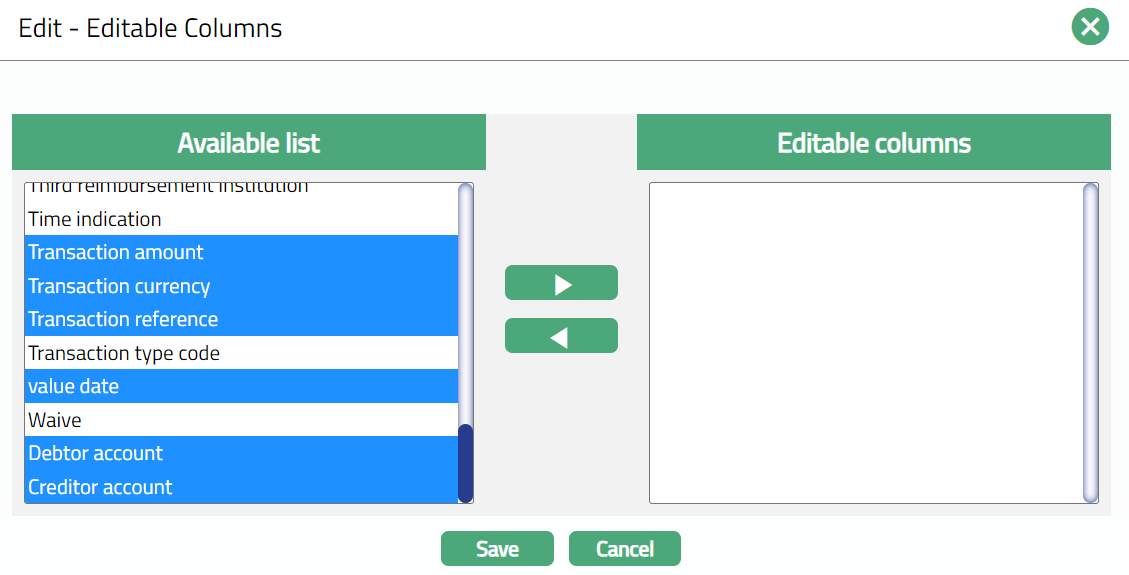Click the Editable columns header
This screenshot has height=575, width=1129.
(x=874, y=143)
